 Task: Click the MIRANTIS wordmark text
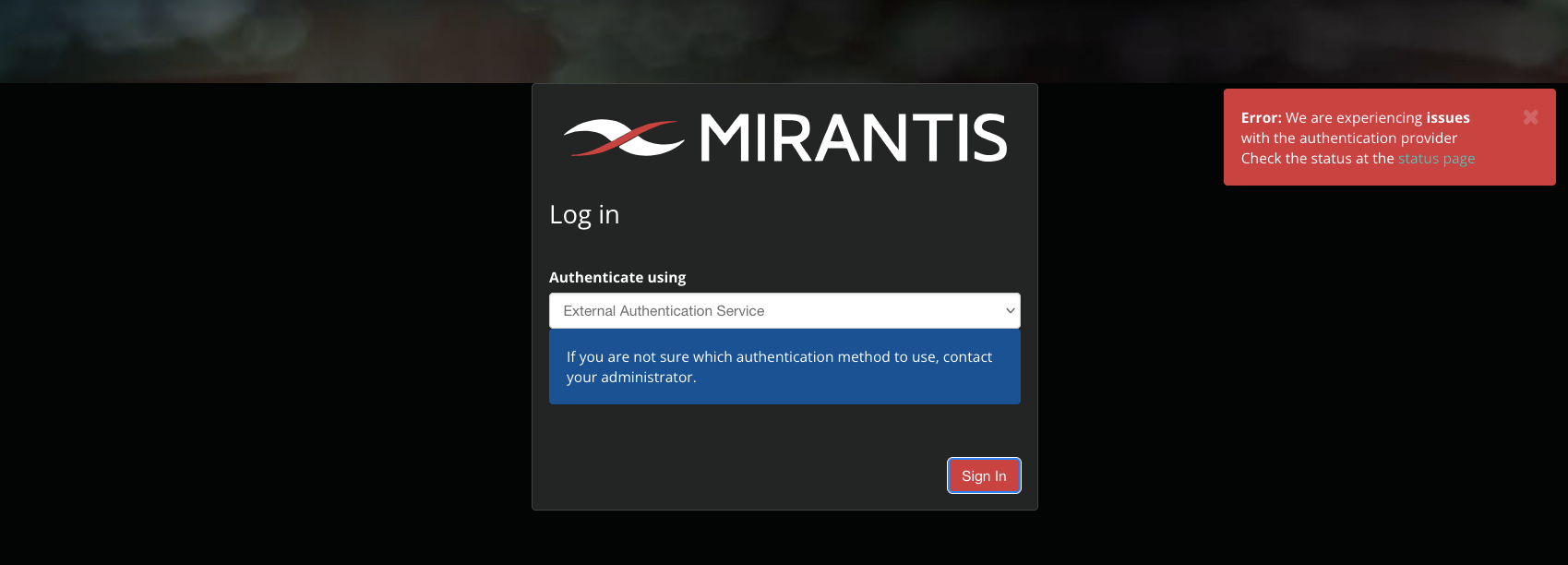click(854, 138)
